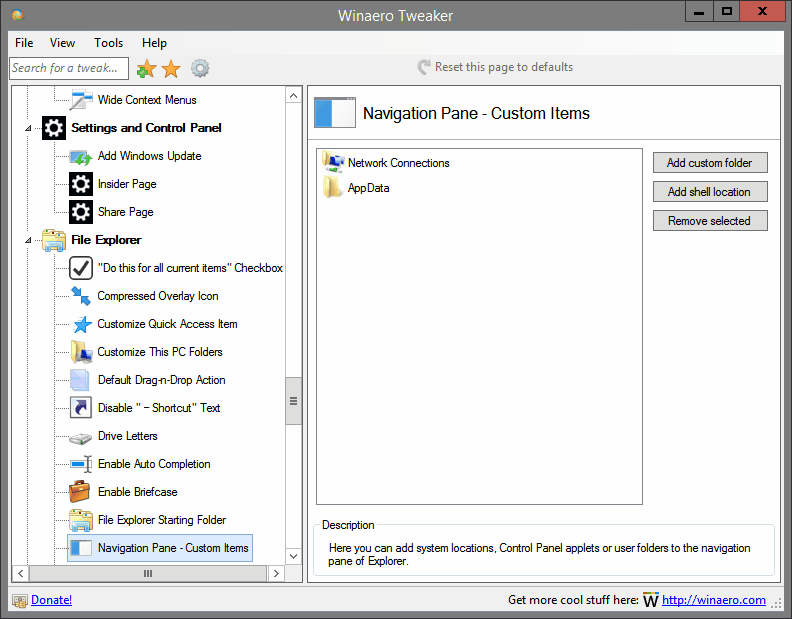This screenshot has width=792, height=619.
Task: Click the Customize This PC Folders icon
Action: 81,352
